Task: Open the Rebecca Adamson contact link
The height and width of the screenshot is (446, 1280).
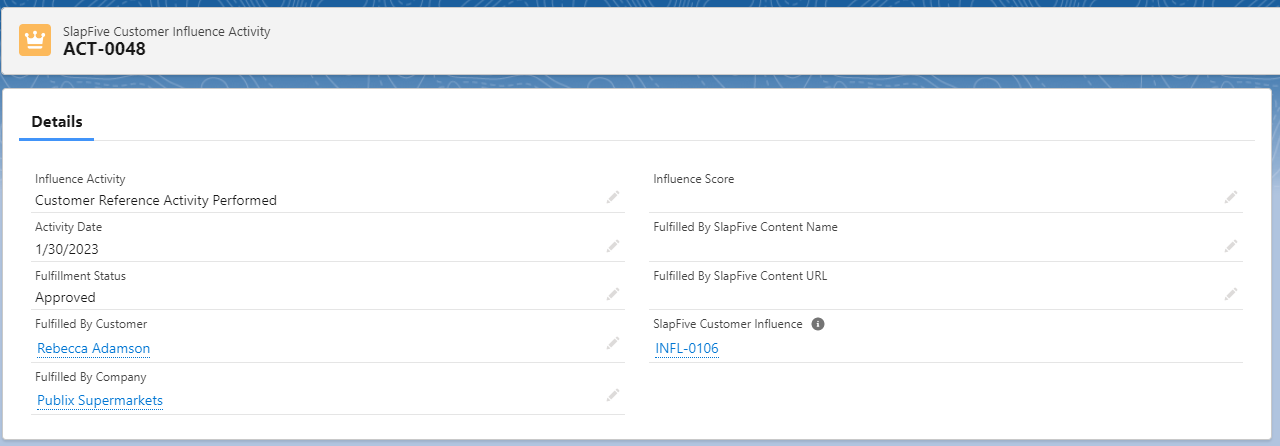Action: click(x=93, y=348)
